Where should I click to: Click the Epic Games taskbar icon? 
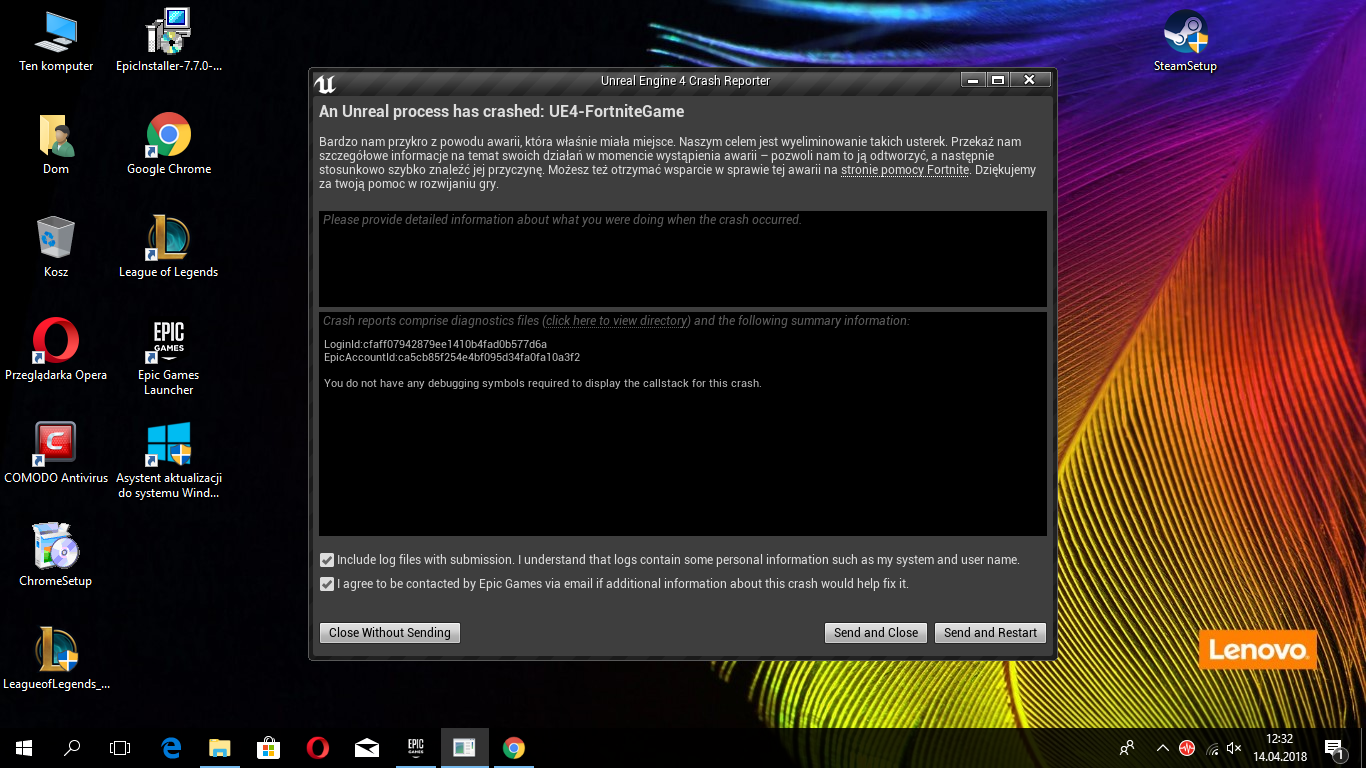tap(416, 748)
